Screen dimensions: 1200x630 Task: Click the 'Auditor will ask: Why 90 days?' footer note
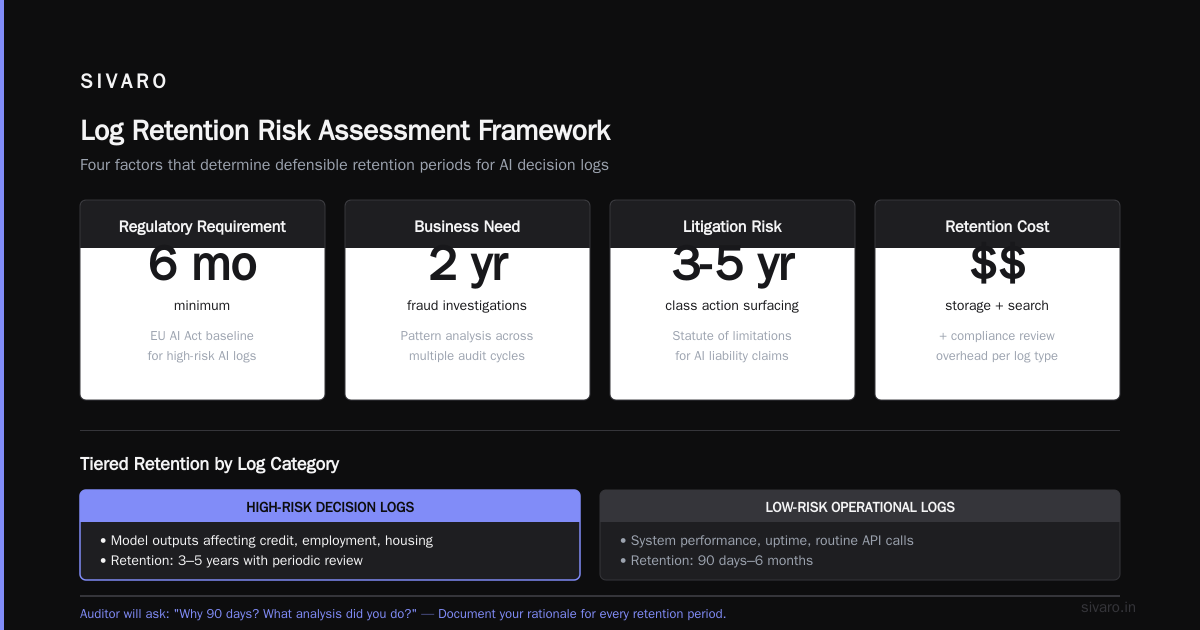pyautogui.click(x=403, y=614)
